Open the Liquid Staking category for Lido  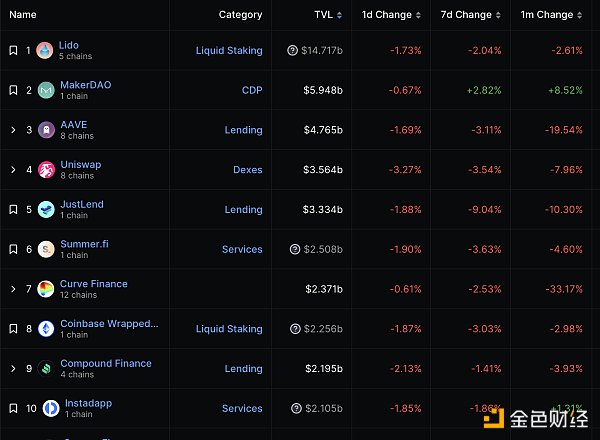[229, 50]
